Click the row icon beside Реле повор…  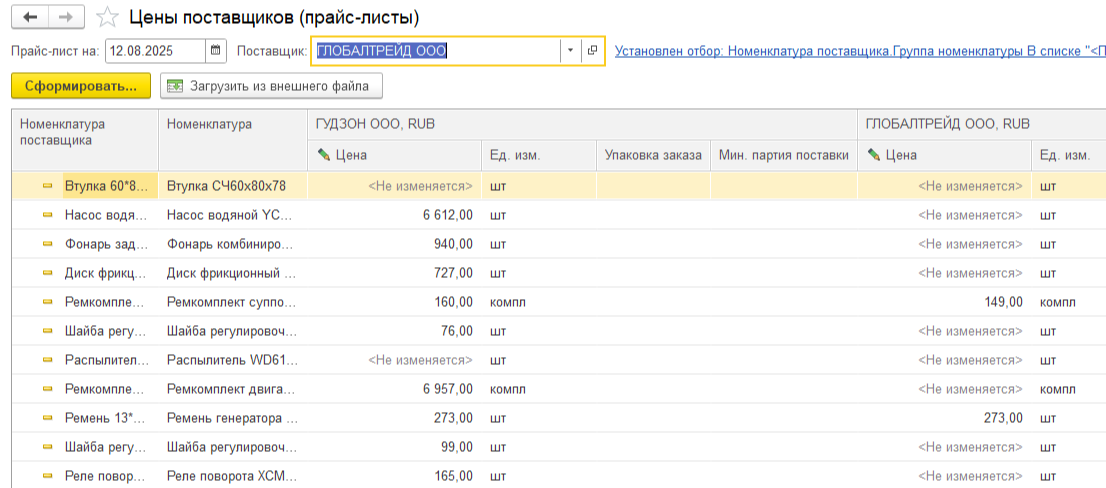coord(48,475)
